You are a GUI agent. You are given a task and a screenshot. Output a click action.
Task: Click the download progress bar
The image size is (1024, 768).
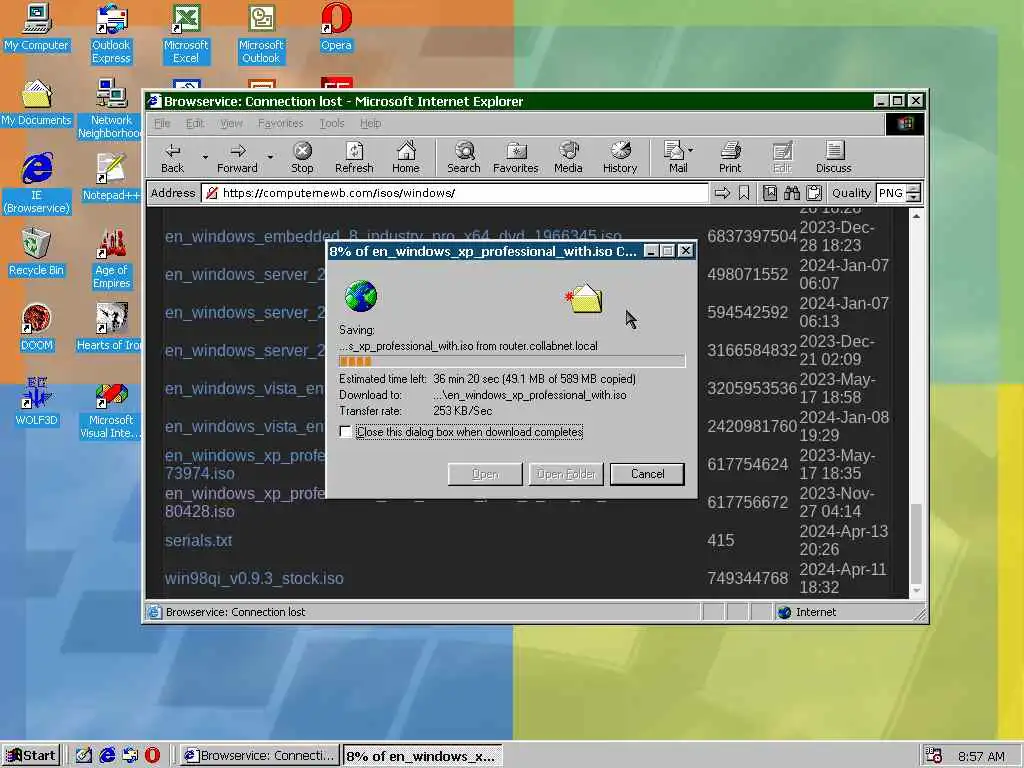click(x=512, y=361)
